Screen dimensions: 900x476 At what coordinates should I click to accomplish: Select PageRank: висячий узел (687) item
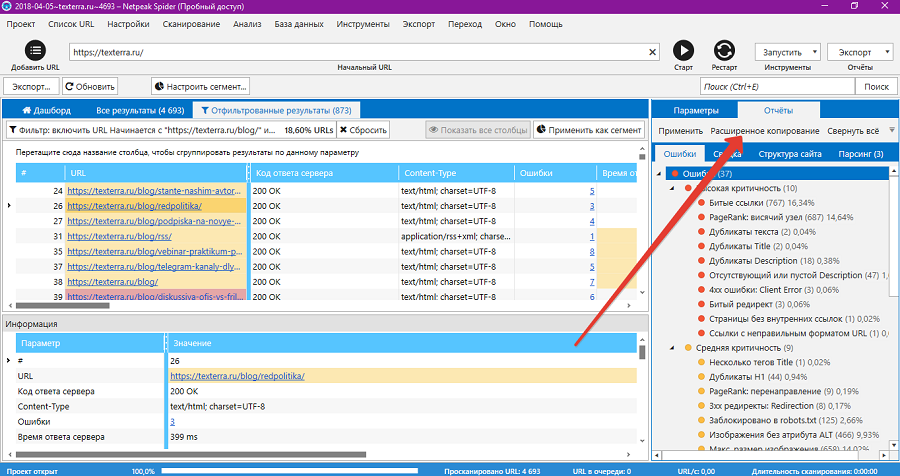click(x=781, y=217)
